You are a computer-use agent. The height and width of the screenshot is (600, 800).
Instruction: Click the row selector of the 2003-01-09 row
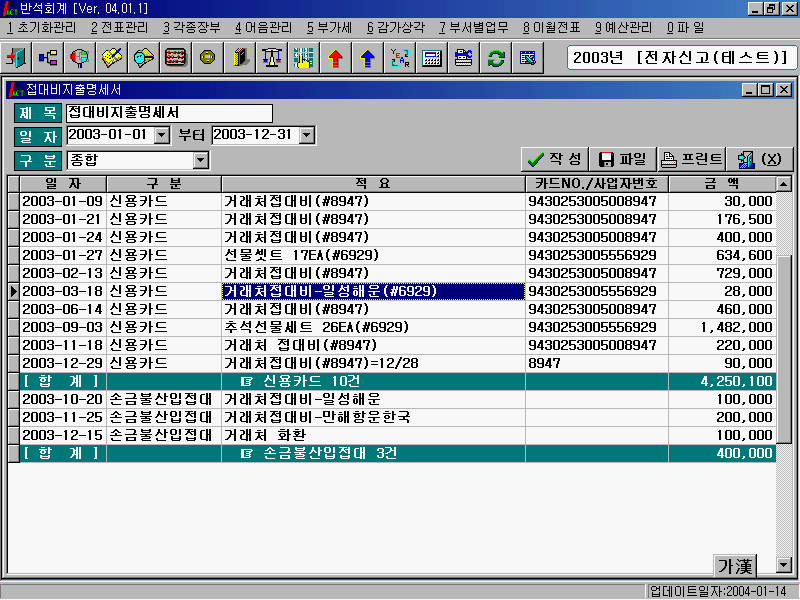[14, 201]
